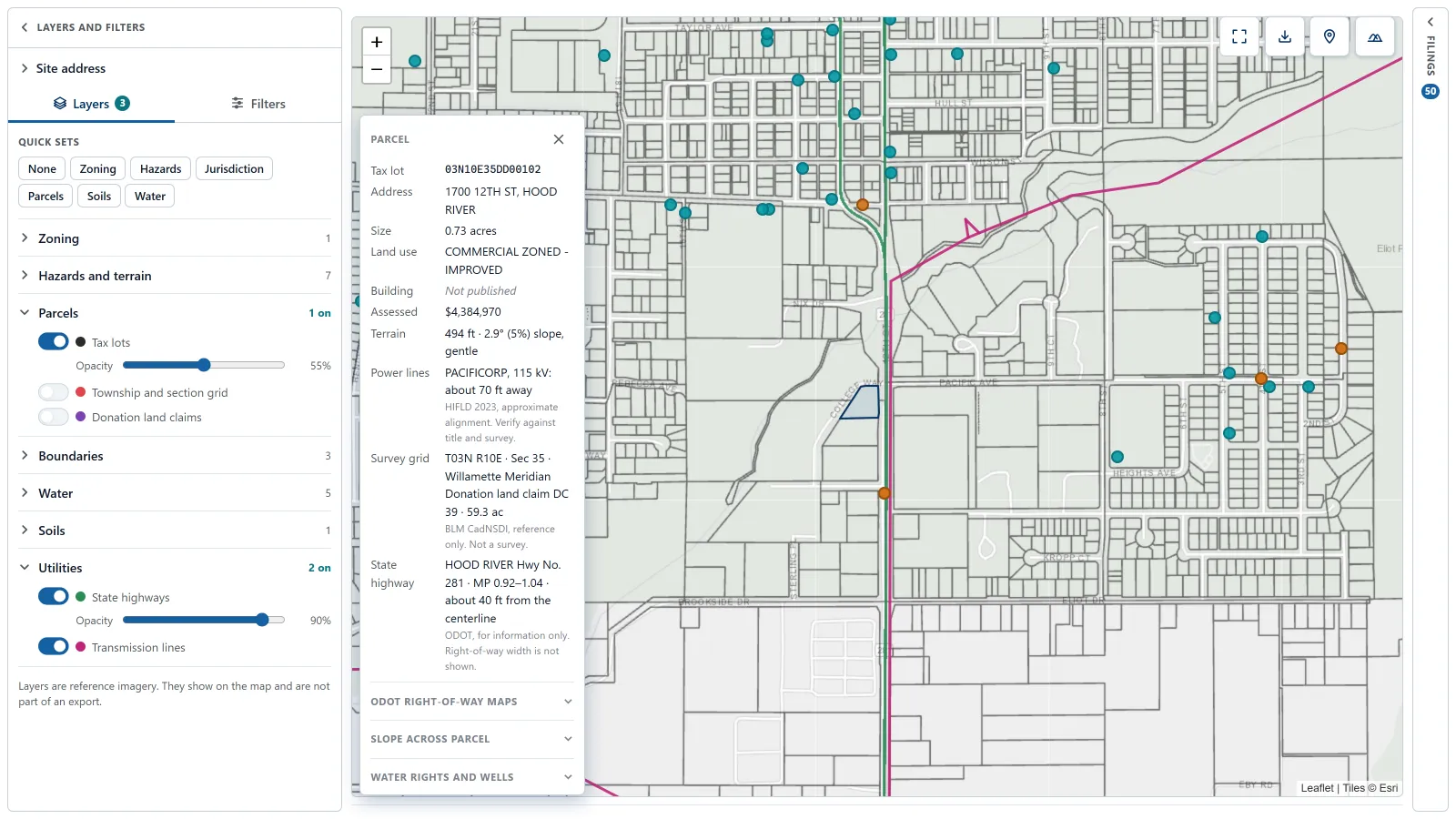
Task: Expand ODOT Right-of-Way Maps section
Action: (471, 702)
